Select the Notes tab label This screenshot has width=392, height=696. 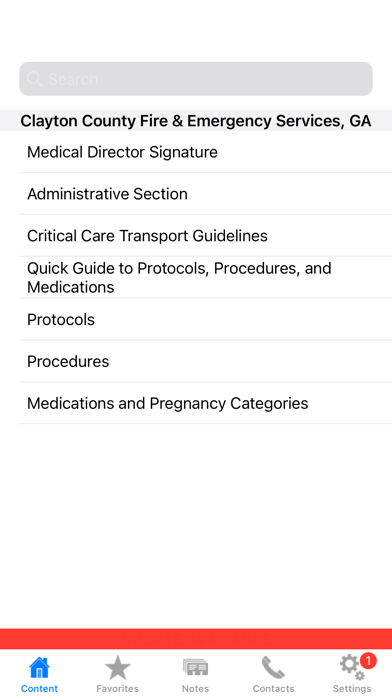coord(195,689)
